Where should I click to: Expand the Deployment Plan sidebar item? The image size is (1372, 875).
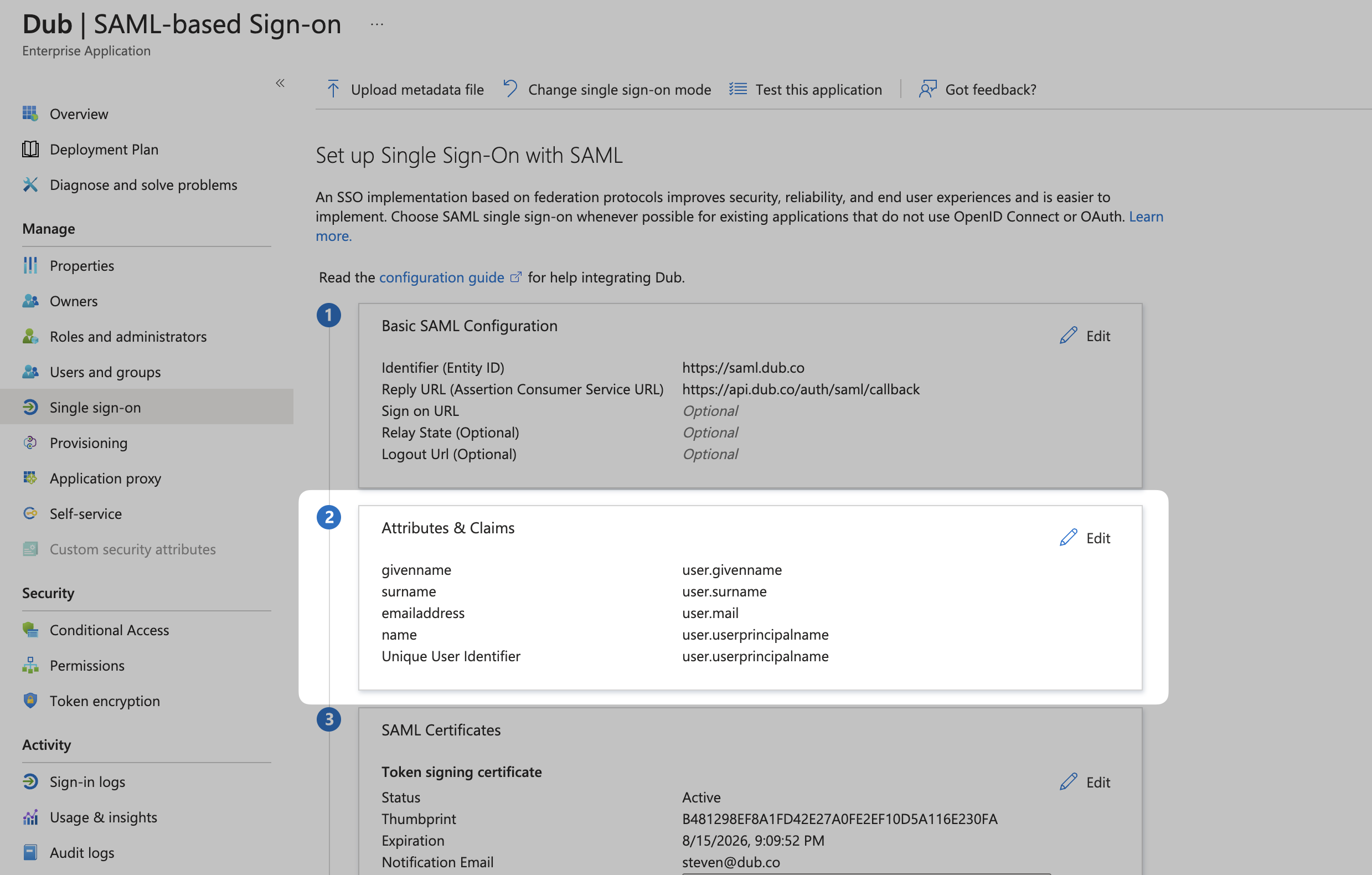click(104, 148)
